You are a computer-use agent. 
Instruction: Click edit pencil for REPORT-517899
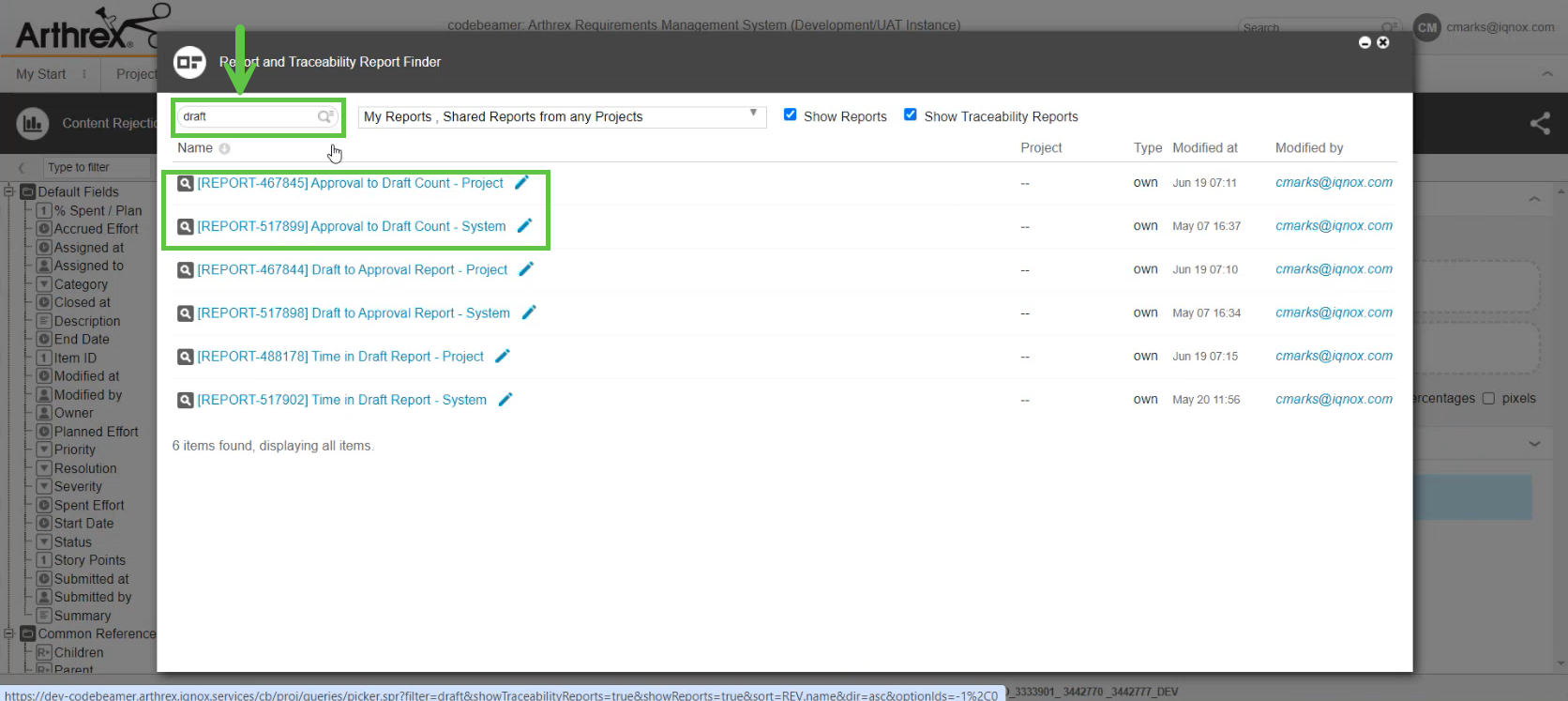pos(524,225)
